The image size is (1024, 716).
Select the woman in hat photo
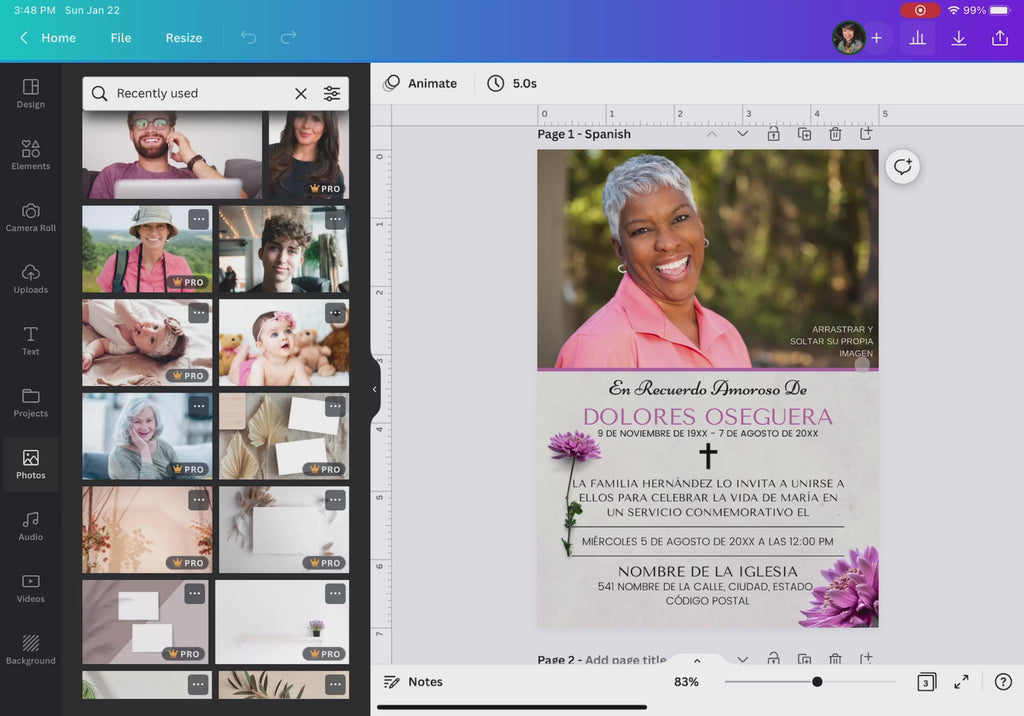[147, 249]
